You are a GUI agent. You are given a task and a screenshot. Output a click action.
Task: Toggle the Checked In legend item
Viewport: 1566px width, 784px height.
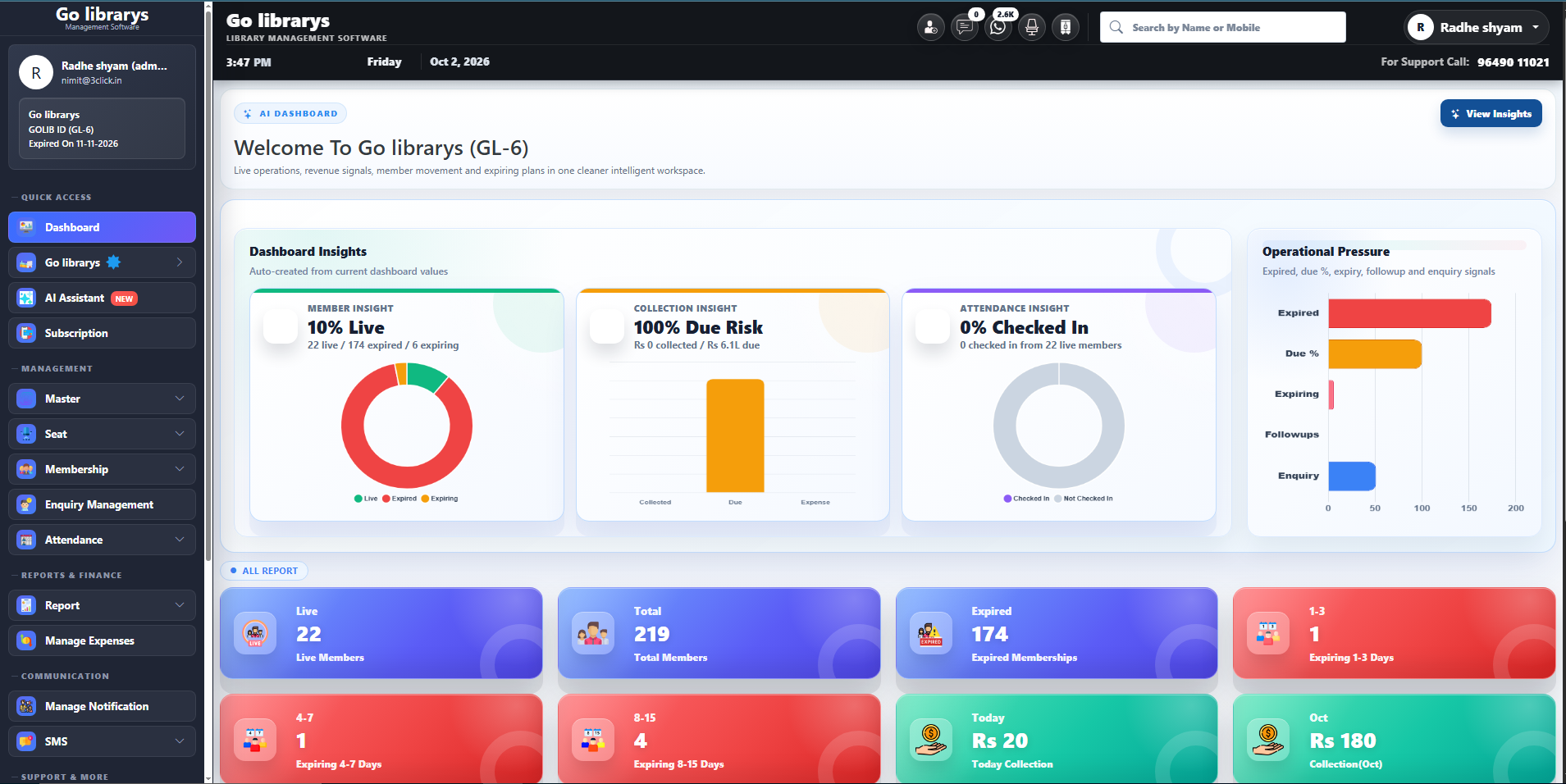point(1026,499)
